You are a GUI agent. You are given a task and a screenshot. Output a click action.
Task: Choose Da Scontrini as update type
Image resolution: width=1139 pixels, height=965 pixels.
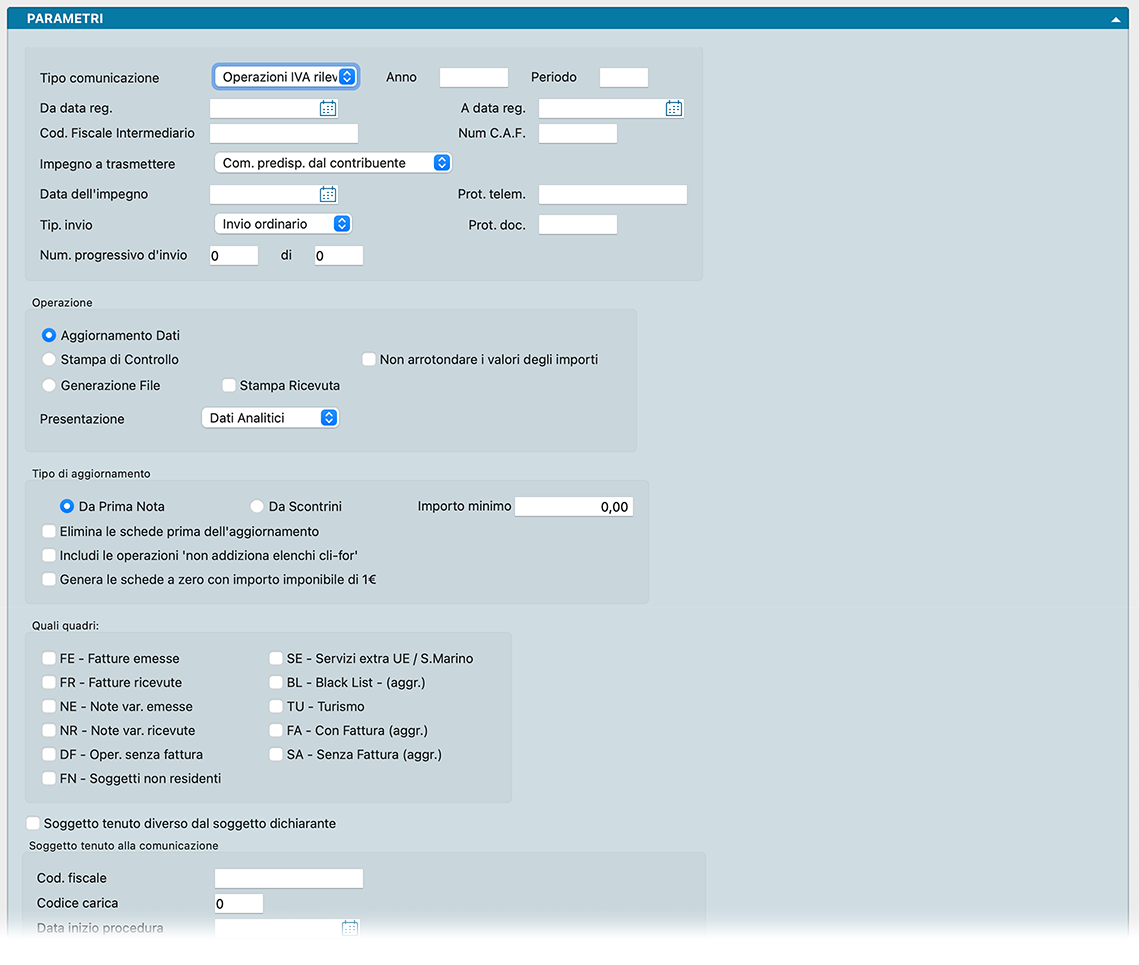[x=257, y=507]
